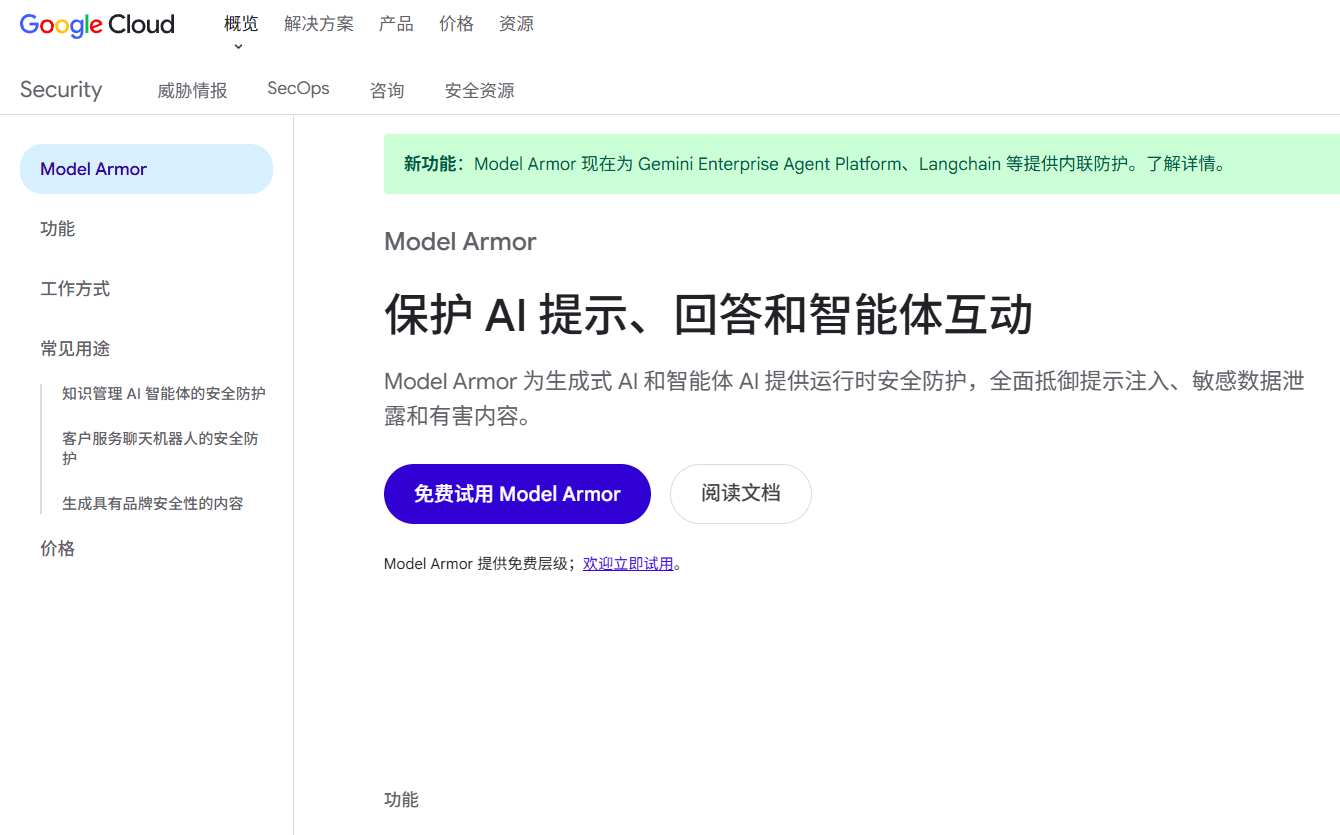This screenshot has height=835, width=1340.
Task: Open 生成具有品牌安全性的内容
Action: [153, 504]
